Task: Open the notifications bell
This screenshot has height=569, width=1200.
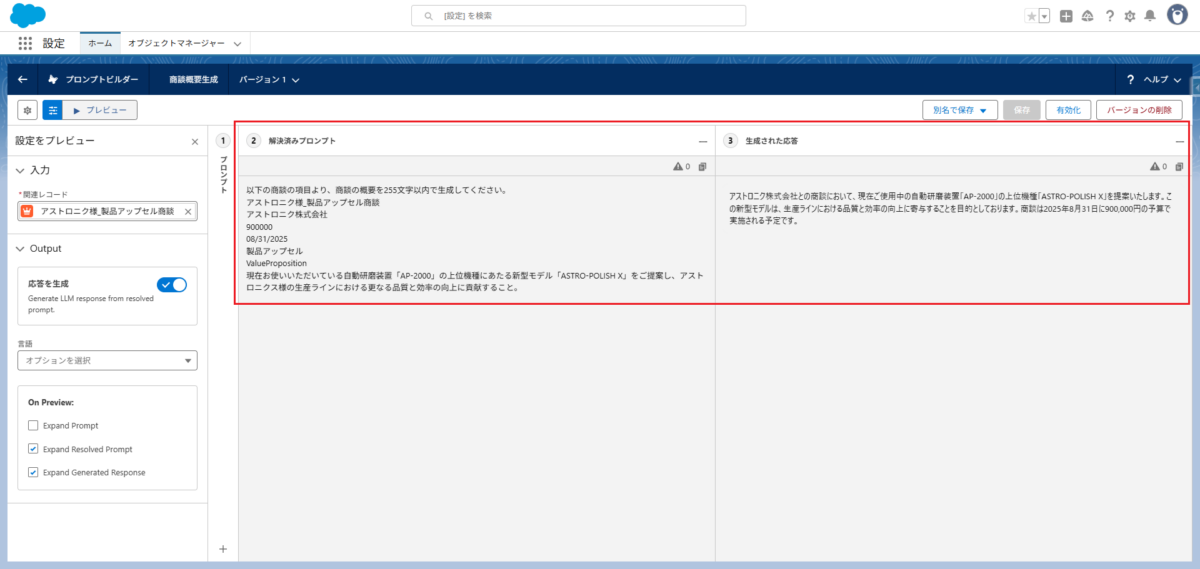Action: [x=1150, y=16]
